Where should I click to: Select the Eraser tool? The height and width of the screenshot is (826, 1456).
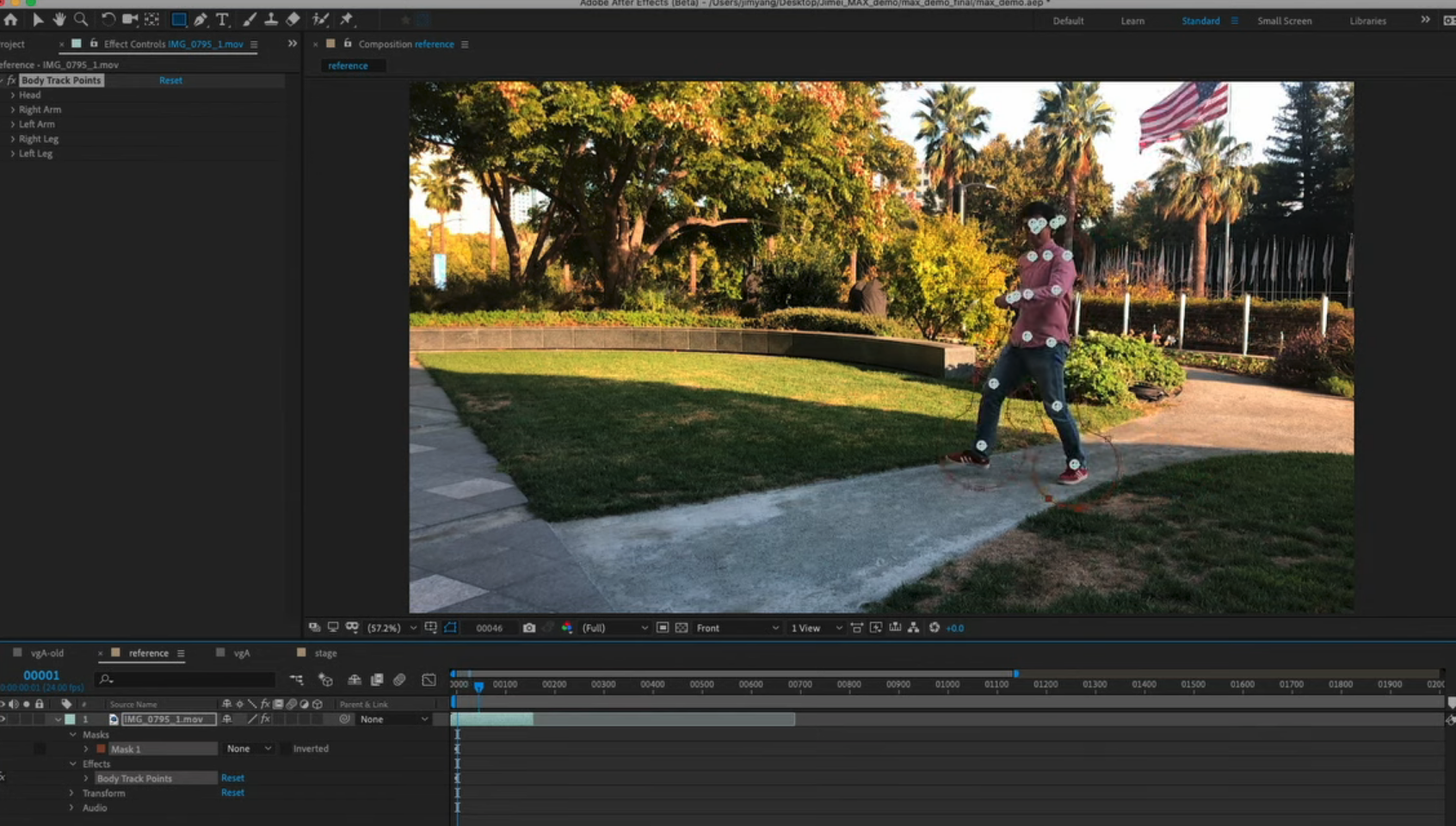coord(293,20)
